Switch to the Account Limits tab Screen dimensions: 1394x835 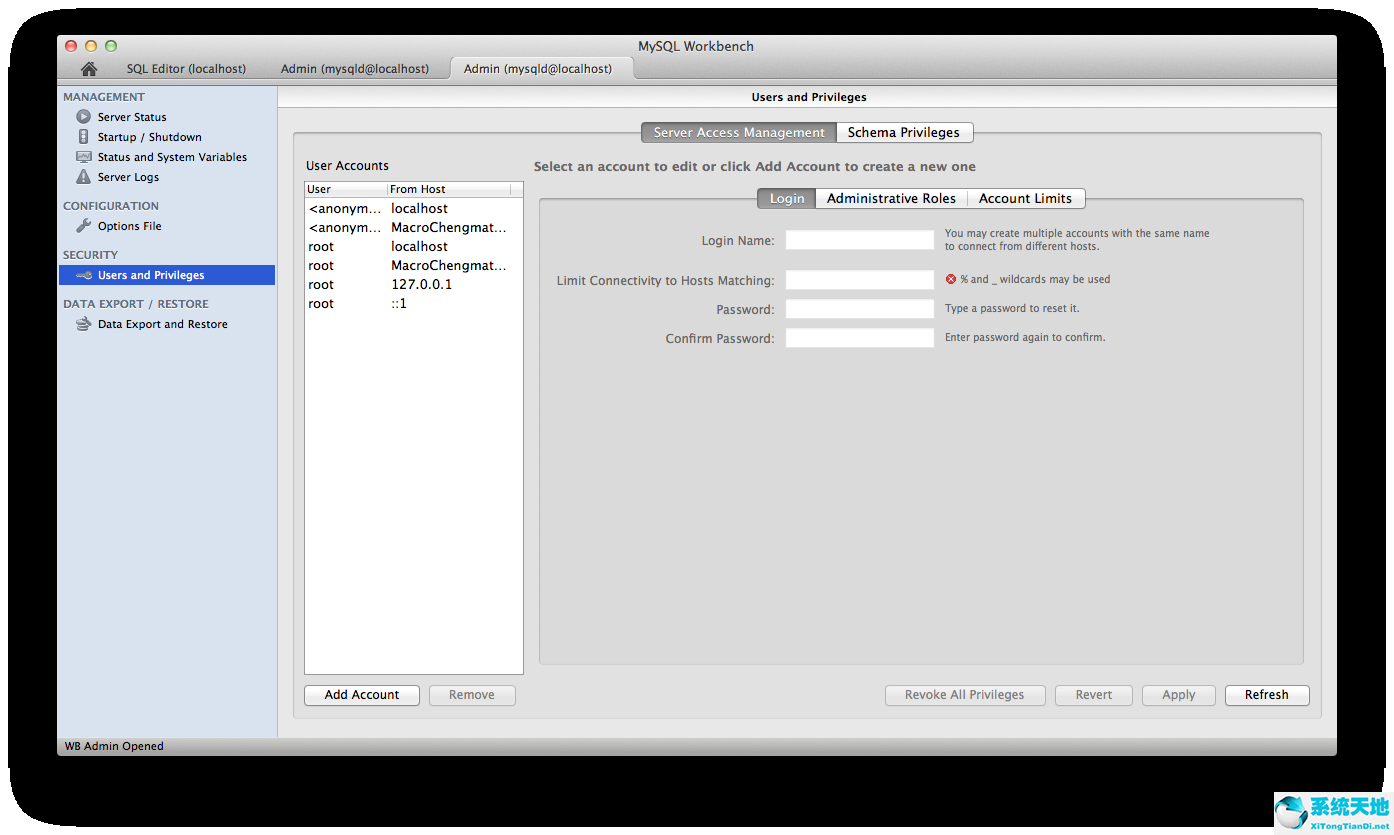tap(1025, 198)
